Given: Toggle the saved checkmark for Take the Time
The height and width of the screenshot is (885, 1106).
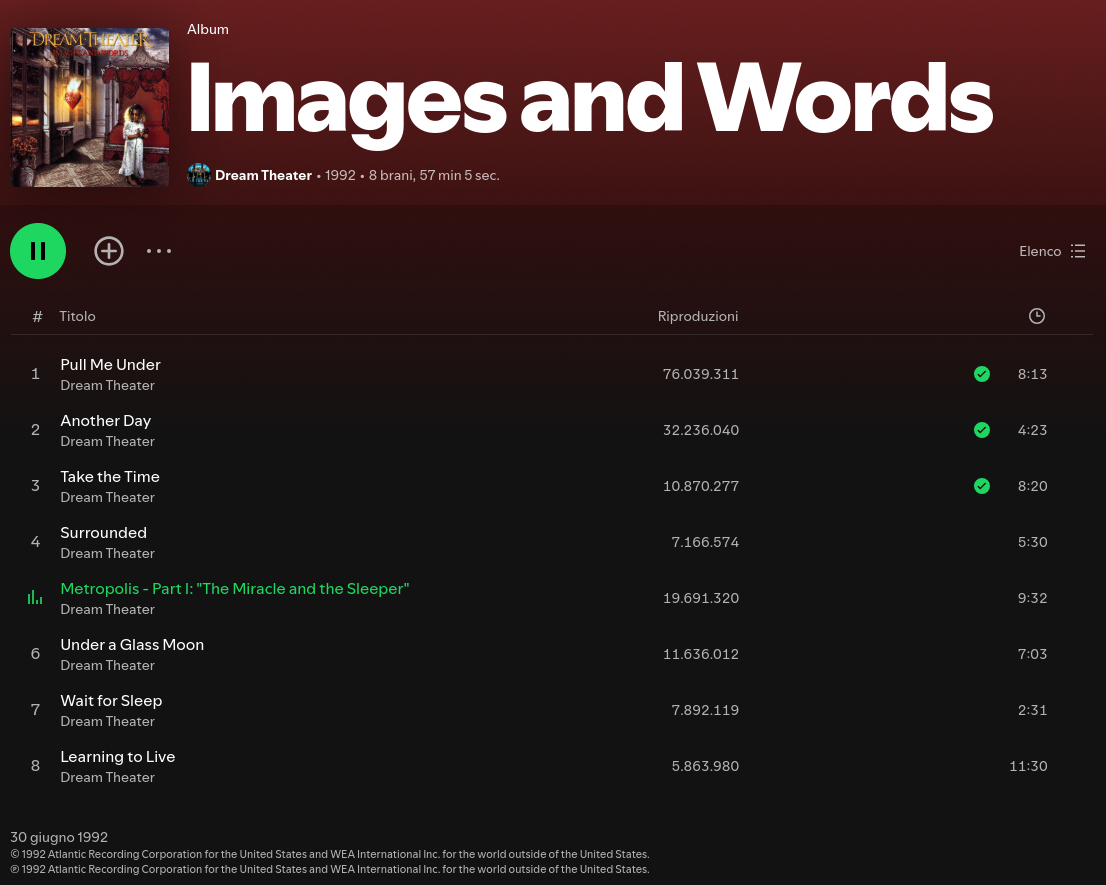Looking at the screenshot, I should (981, 486).
